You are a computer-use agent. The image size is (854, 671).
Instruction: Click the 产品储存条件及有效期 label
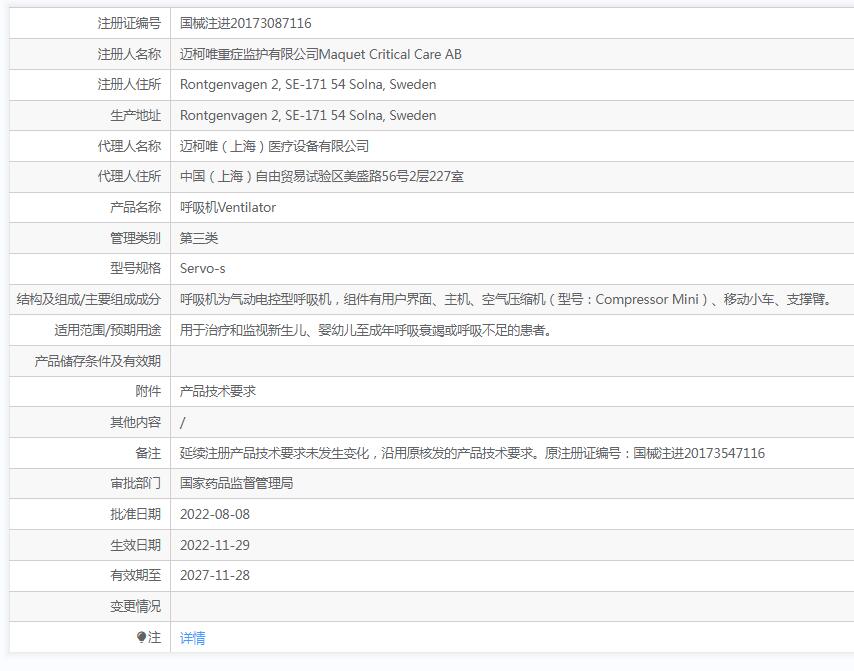point(97,361)
